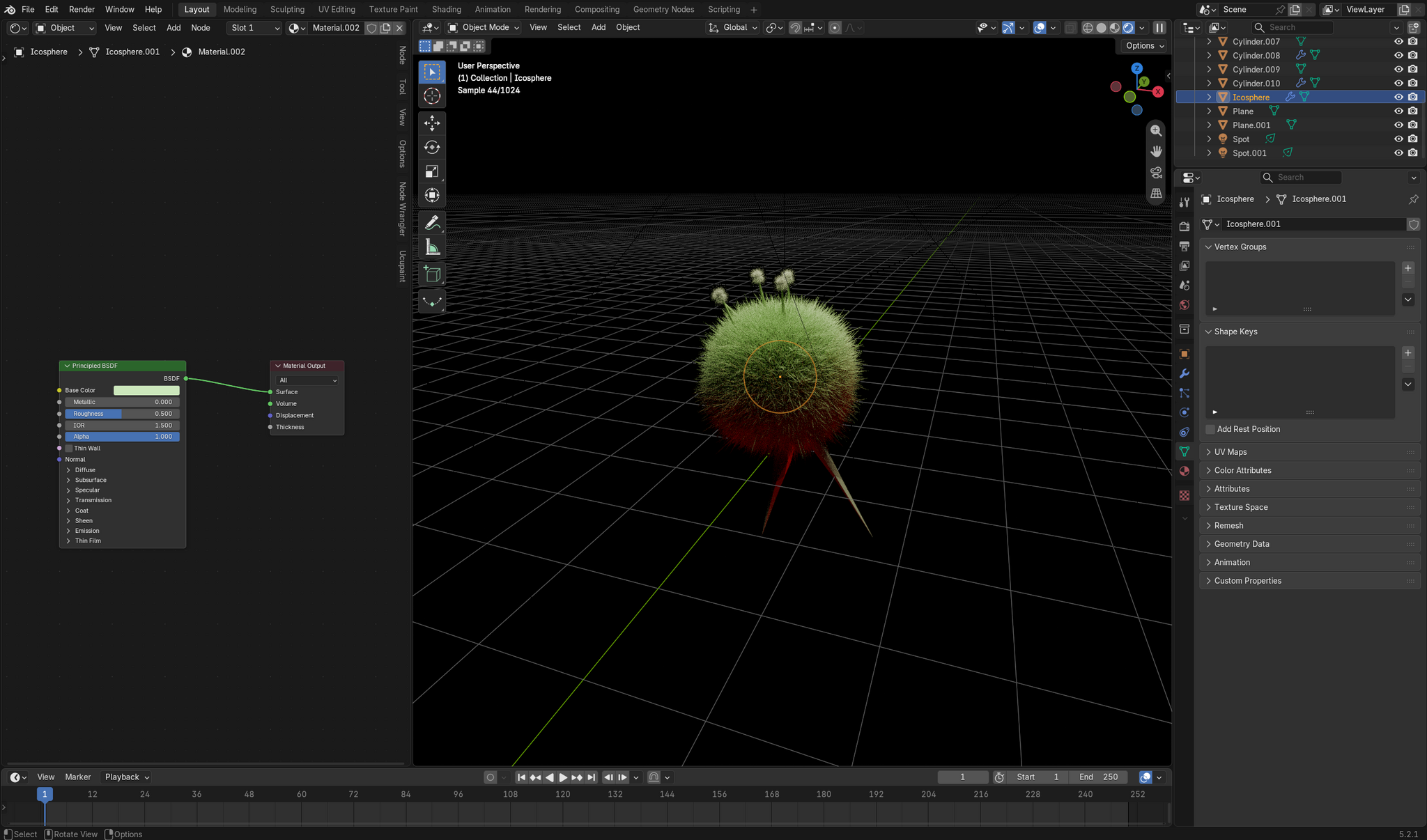Hide Cylinder.007 in viewport via eye
Image resolution: width=1427 pixels, height=840 pixels.
coord(1398,42)
